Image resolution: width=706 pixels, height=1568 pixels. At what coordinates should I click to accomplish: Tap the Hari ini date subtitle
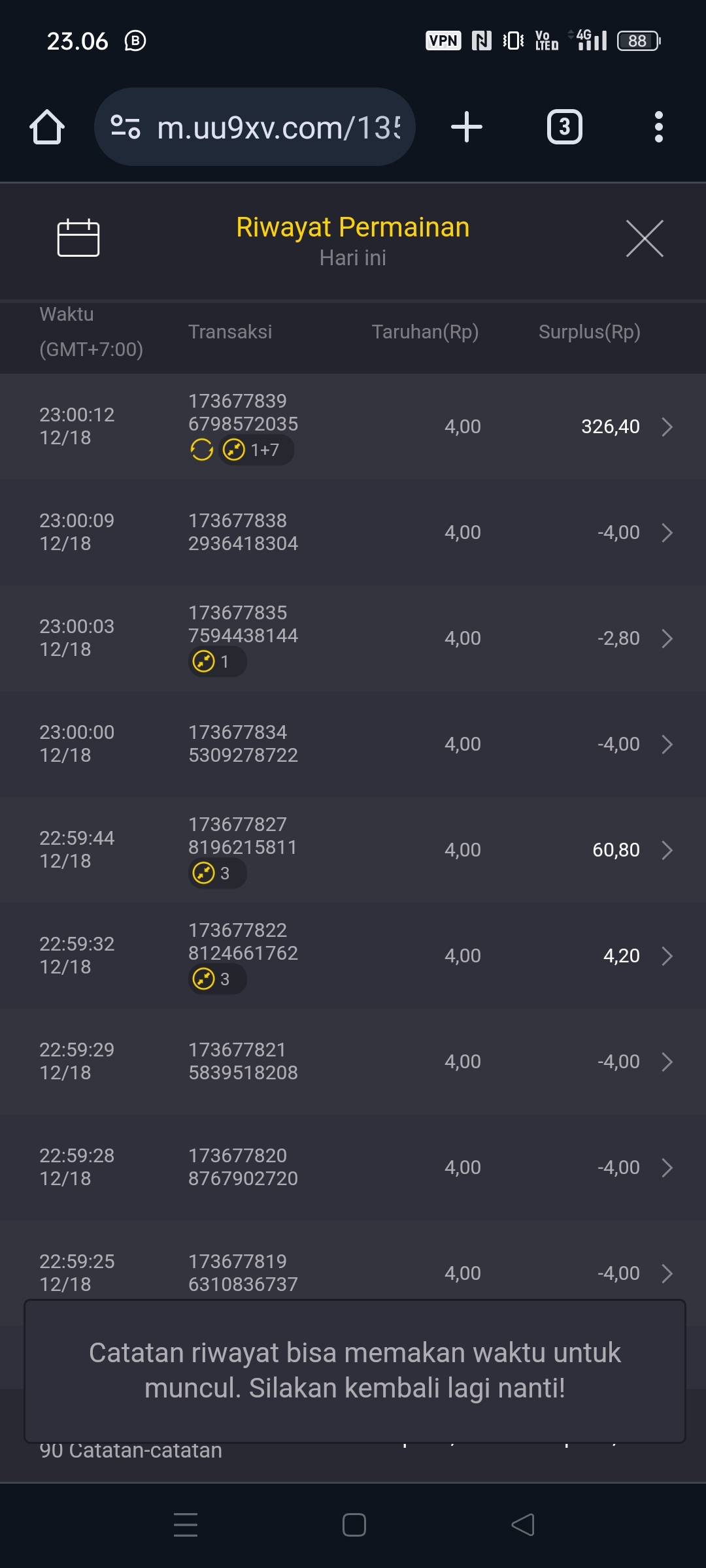click(352, 258)
